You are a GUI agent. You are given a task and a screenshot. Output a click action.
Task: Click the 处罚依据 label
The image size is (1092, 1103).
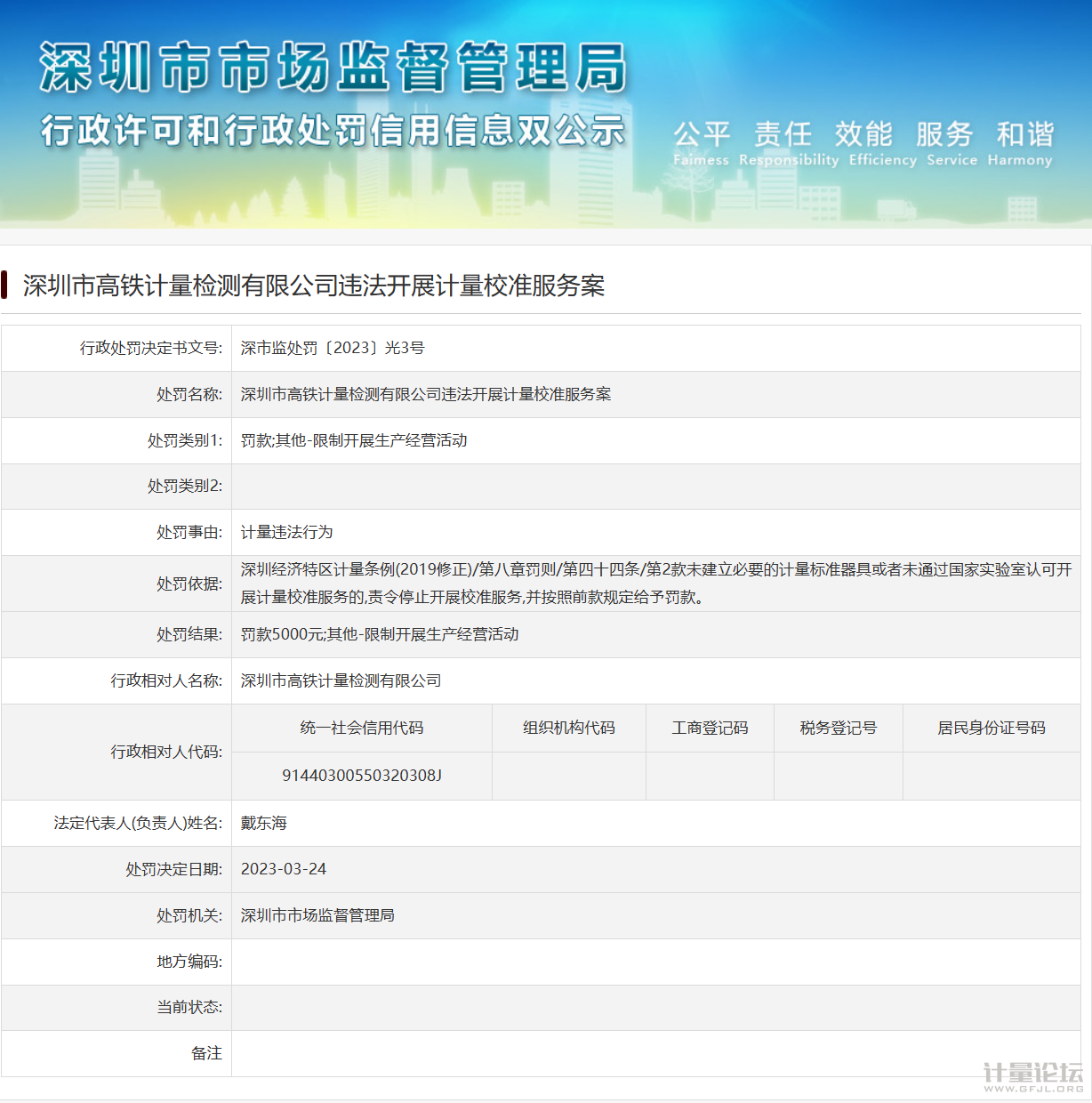189,584
